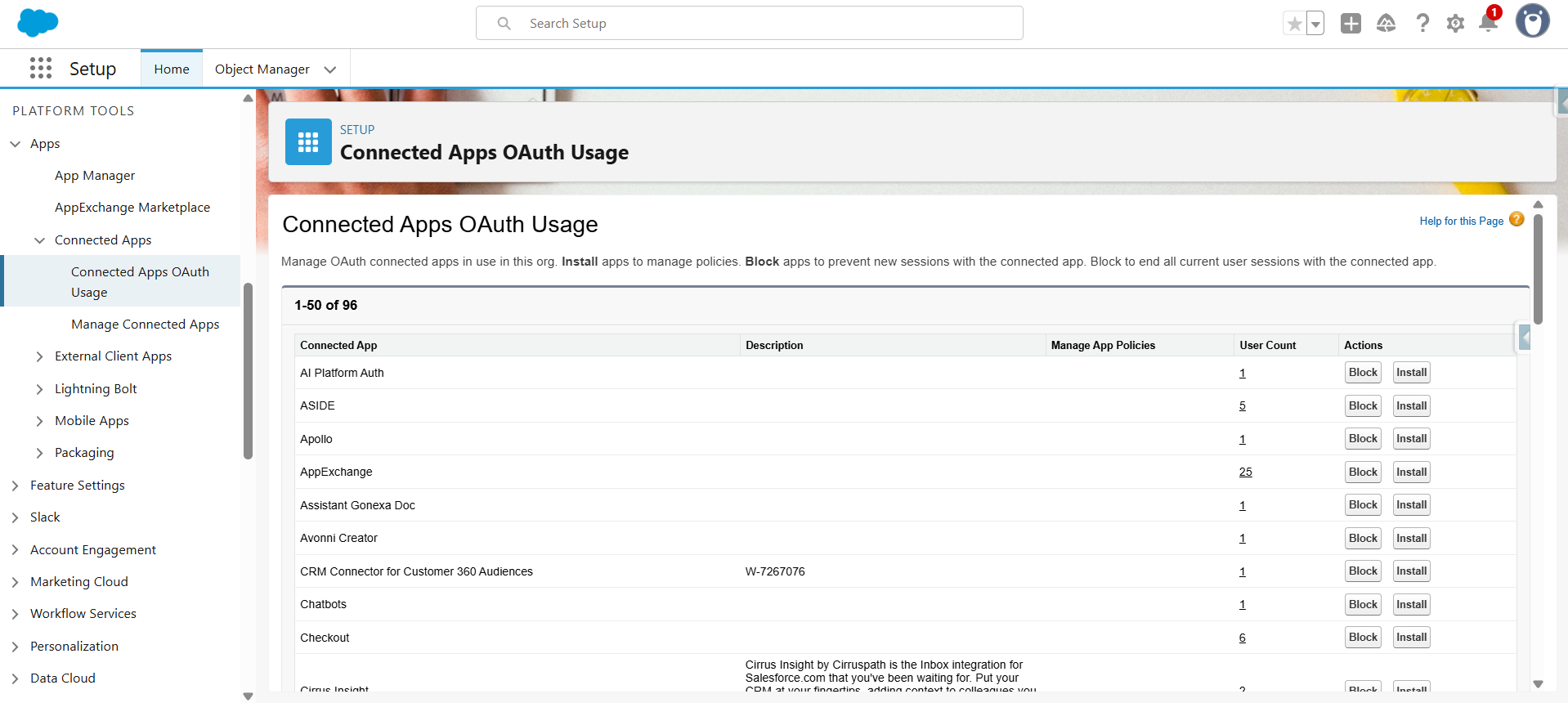
Task: Click the Connected Apps OAuth Usage page icon
Action: pos(308,141)
